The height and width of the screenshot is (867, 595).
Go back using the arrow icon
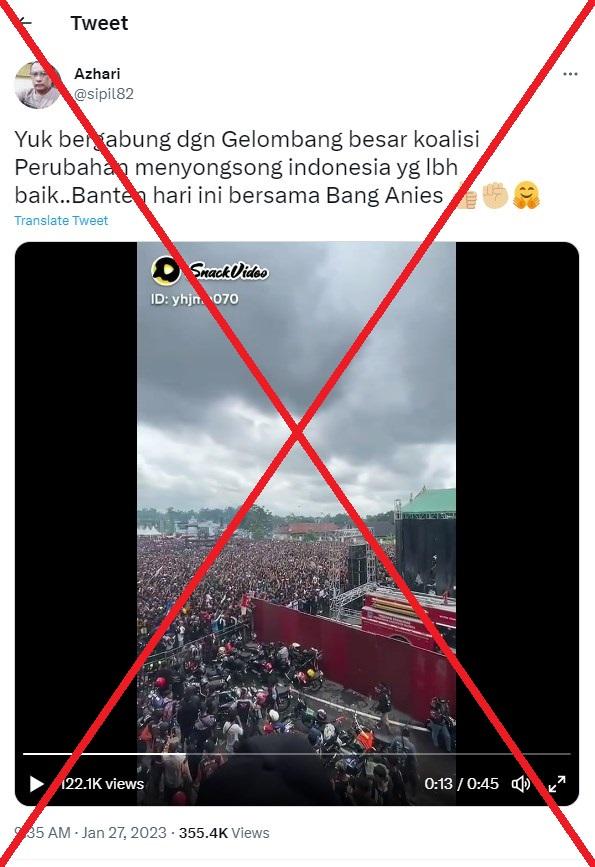(24, 23)
